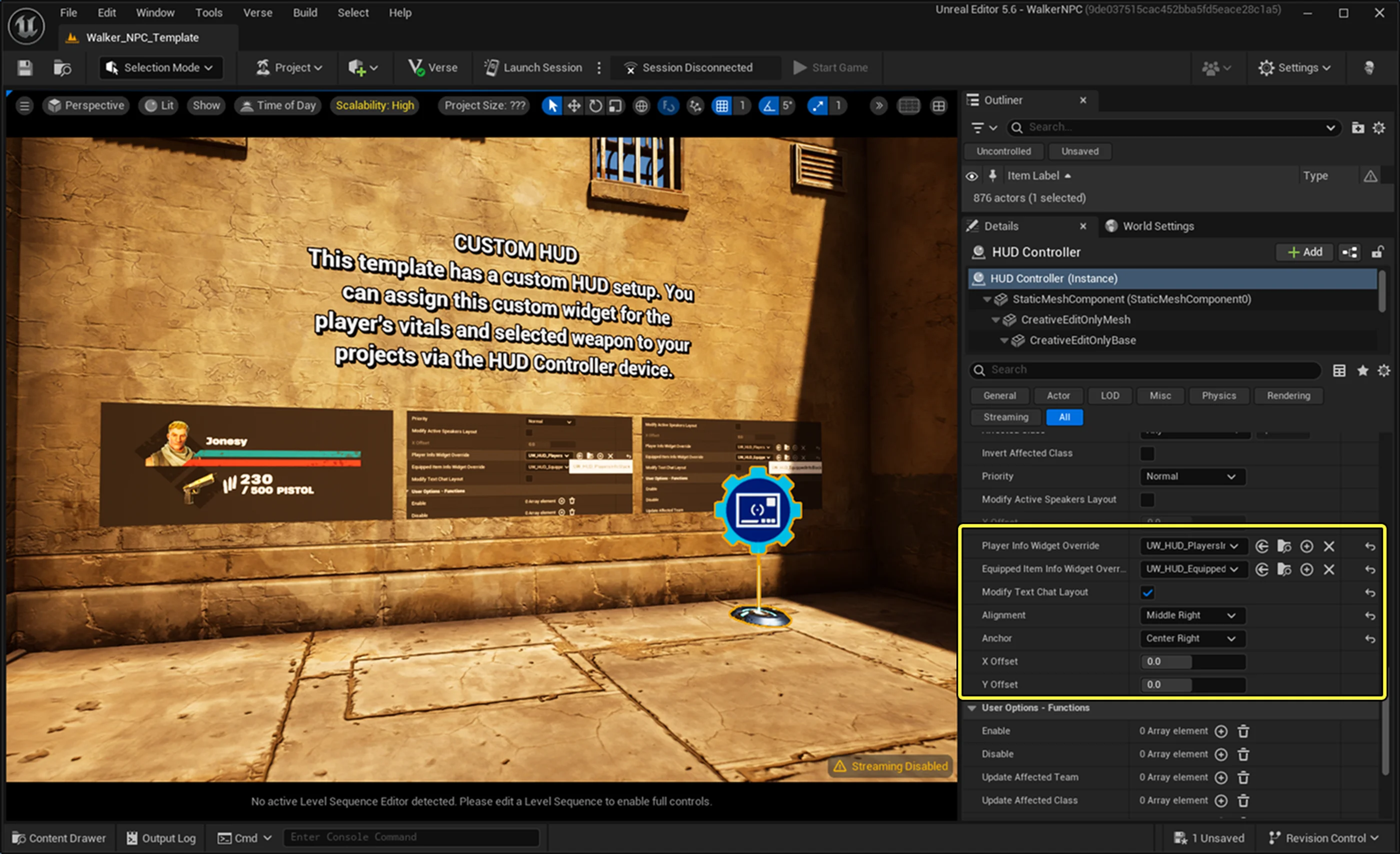Select the Rendering filter tab in Details
The height and width of the screenshot is (854, 1400).
1288,396
